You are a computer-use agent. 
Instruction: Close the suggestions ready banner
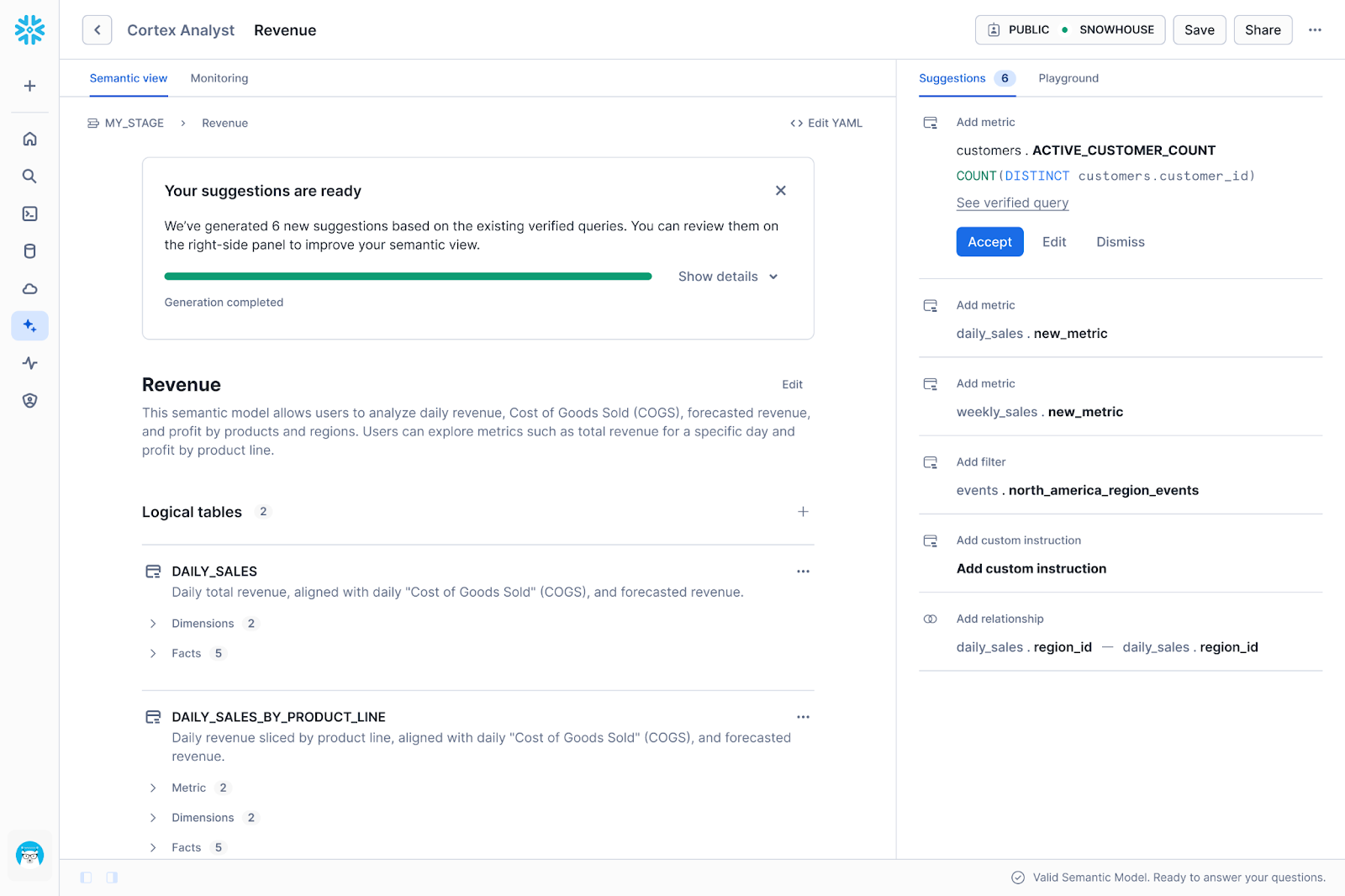point(781,191)
